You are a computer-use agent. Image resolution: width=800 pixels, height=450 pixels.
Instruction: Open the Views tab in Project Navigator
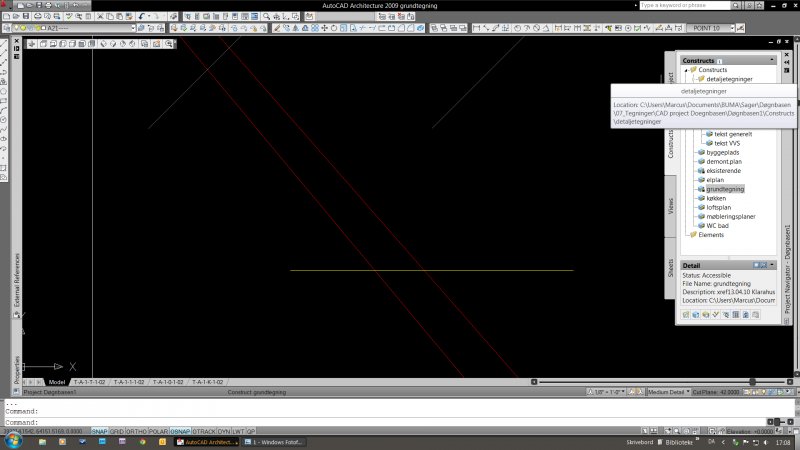(x=670, y=206)
